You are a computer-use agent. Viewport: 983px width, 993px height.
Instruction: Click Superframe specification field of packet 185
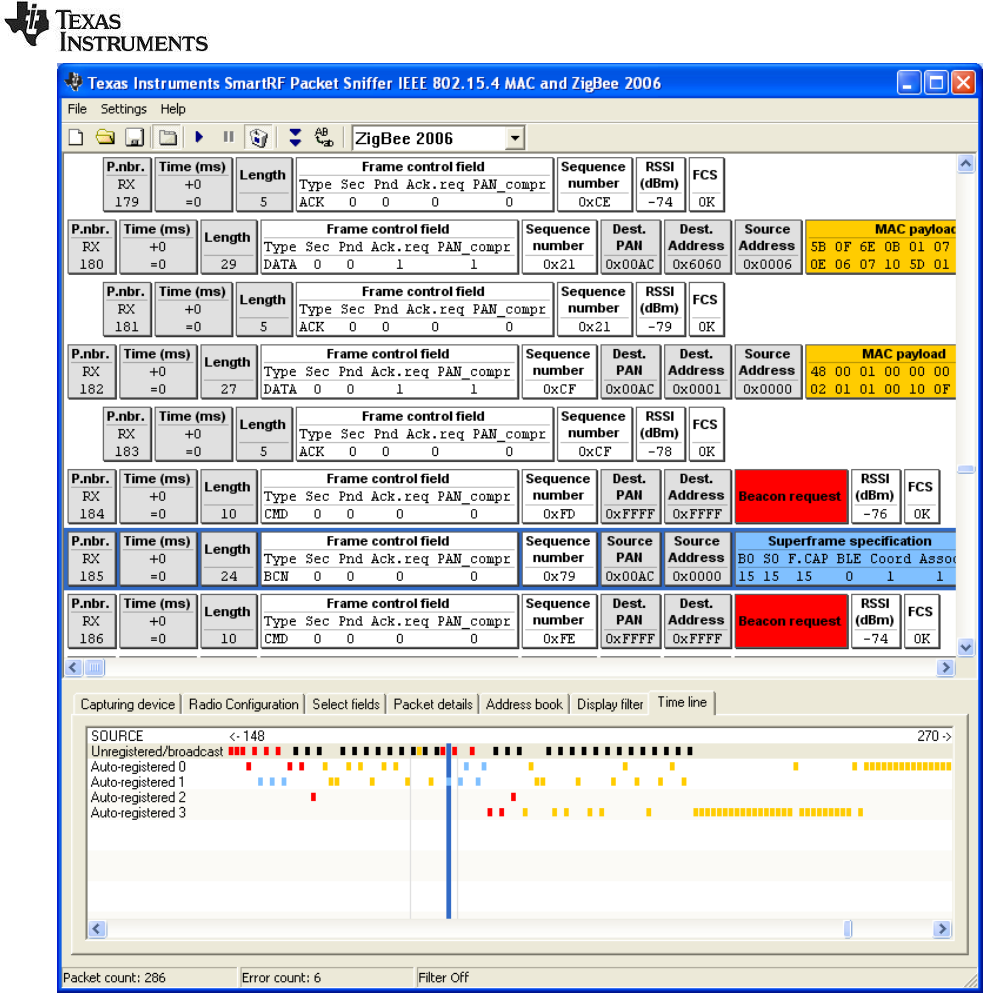pyautogui.click(x=845, y=559)
